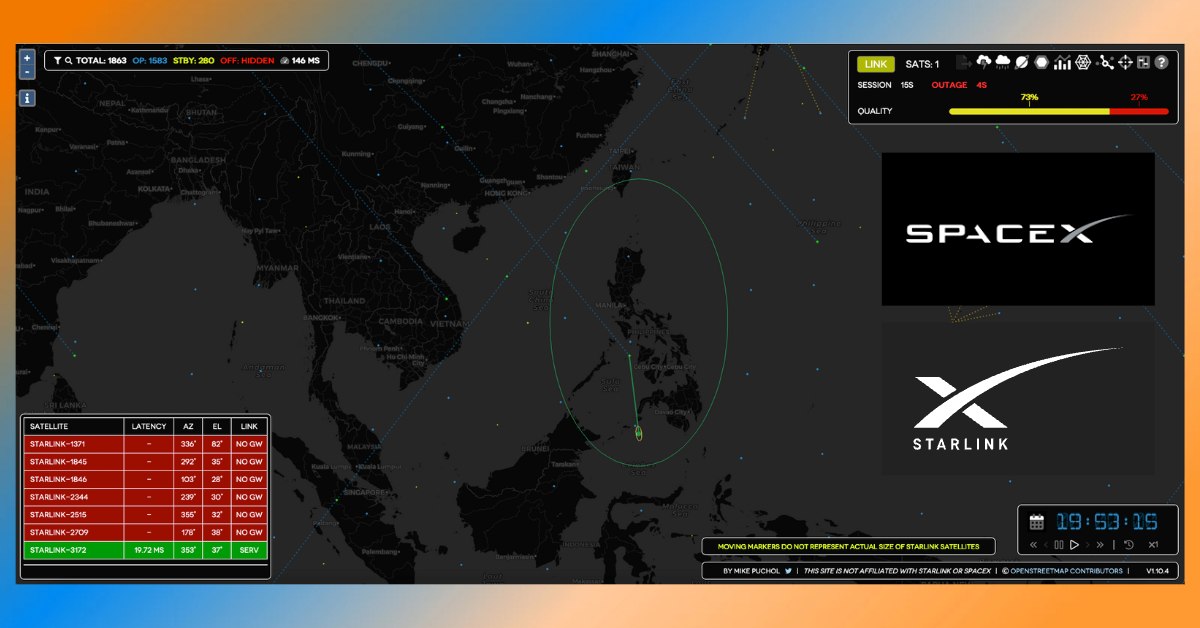Reset time with the history clock icon
This screenshot has width=1200, height=628.
[x=1128, y=545]
